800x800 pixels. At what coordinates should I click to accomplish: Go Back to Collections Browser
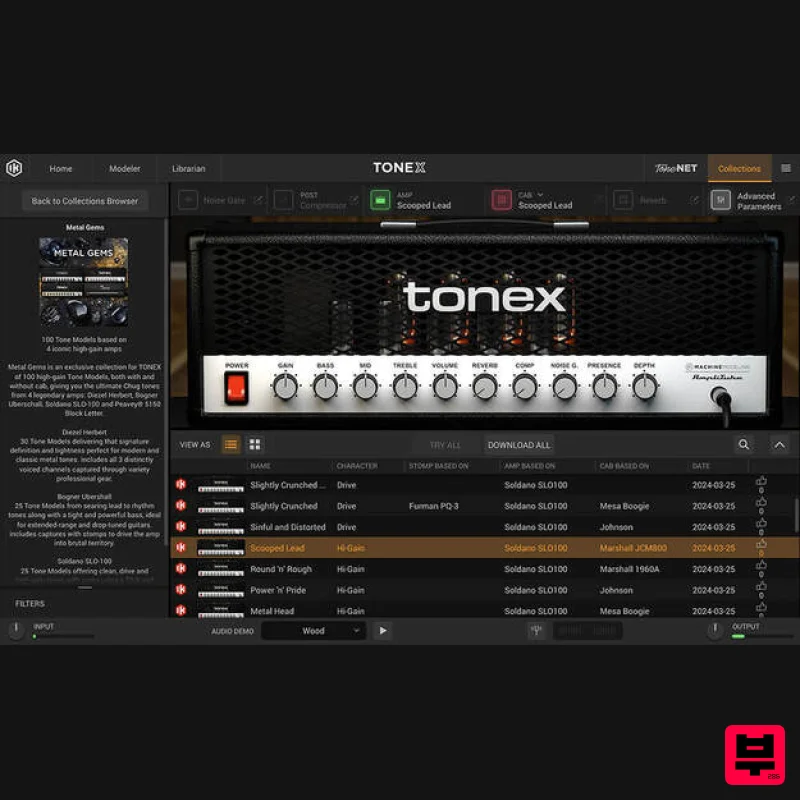(x=85, y=201)
